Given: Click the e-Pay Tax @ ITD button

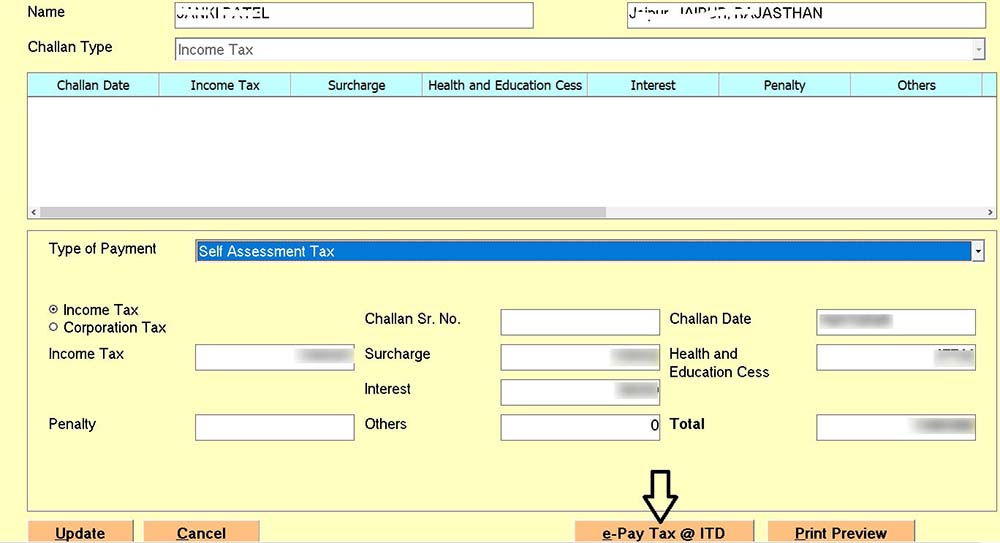Looking at the screenshot, I should click(x=664, y=532).
